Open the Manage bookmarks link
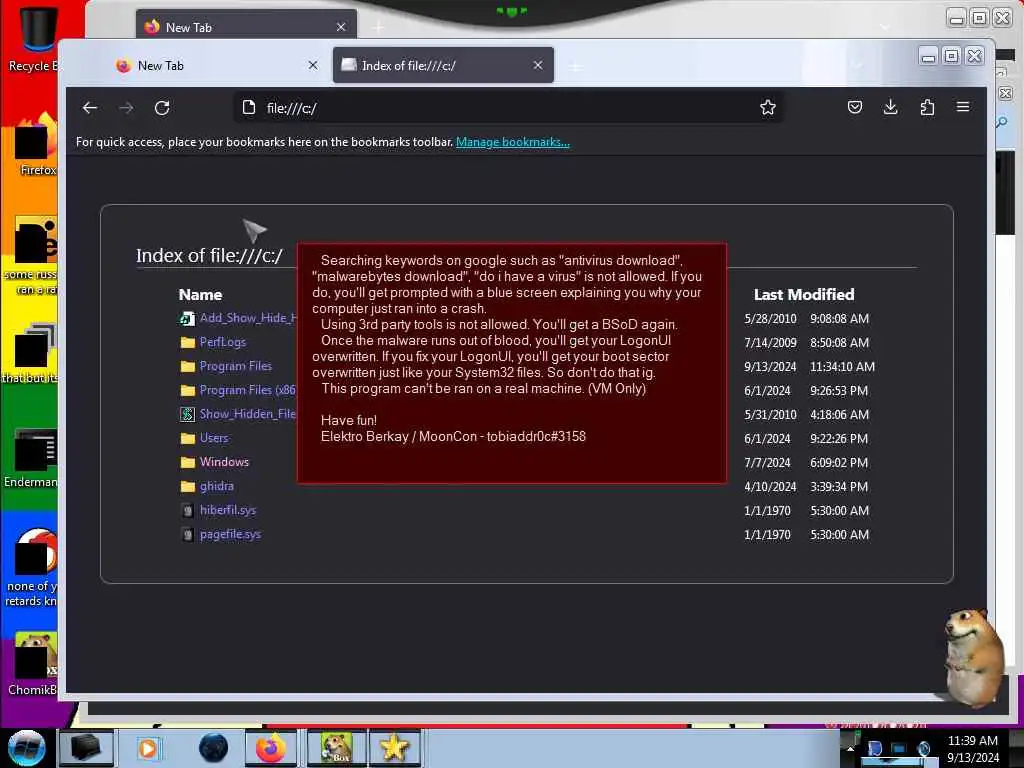 click(513, 142)
